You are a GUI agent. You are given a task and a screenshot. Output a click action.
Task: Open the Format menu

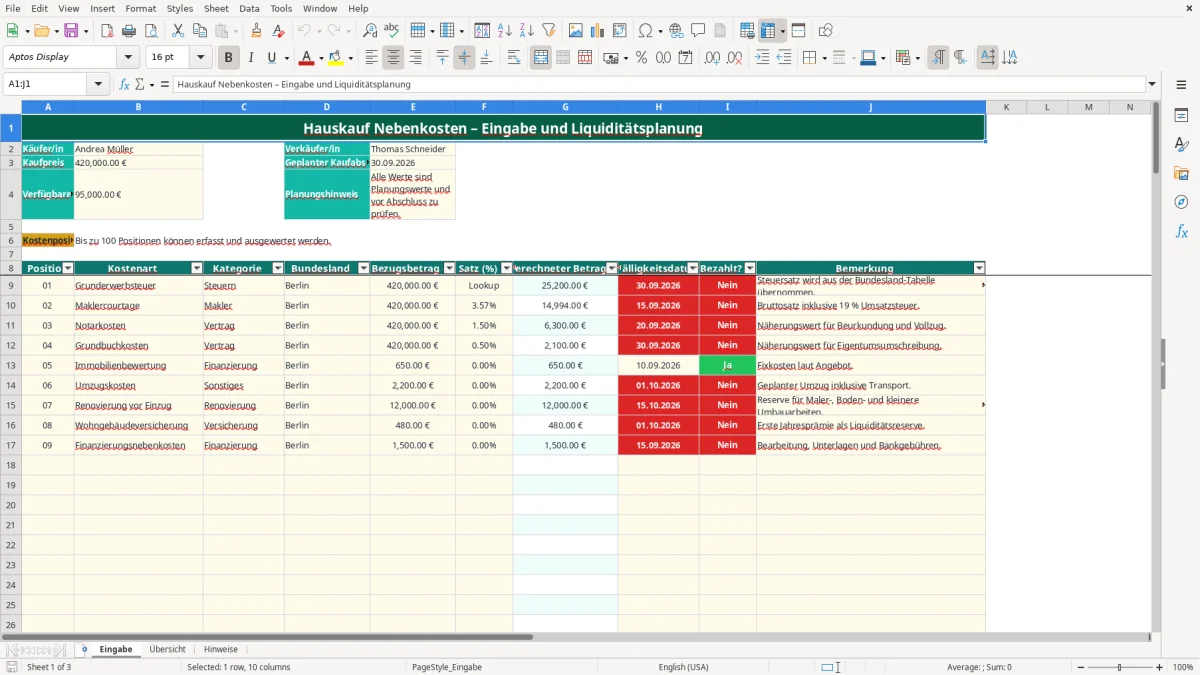(x=140, y=8)
